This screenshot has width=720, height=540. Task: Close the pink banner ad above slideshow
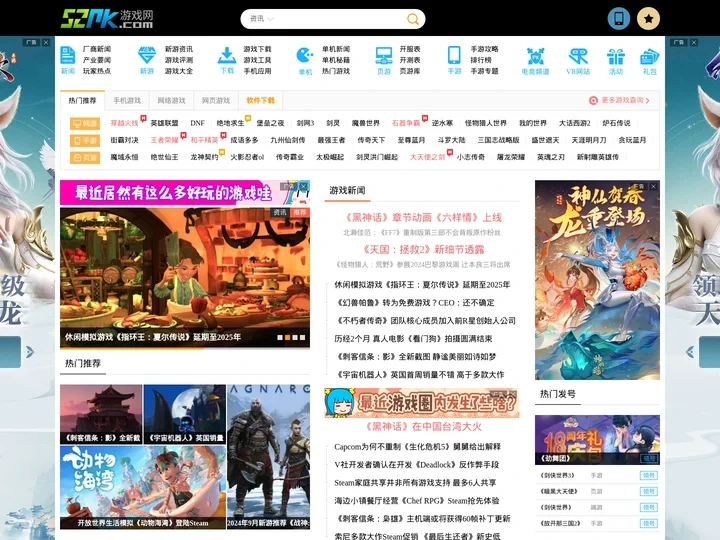[x=304, y=186]
